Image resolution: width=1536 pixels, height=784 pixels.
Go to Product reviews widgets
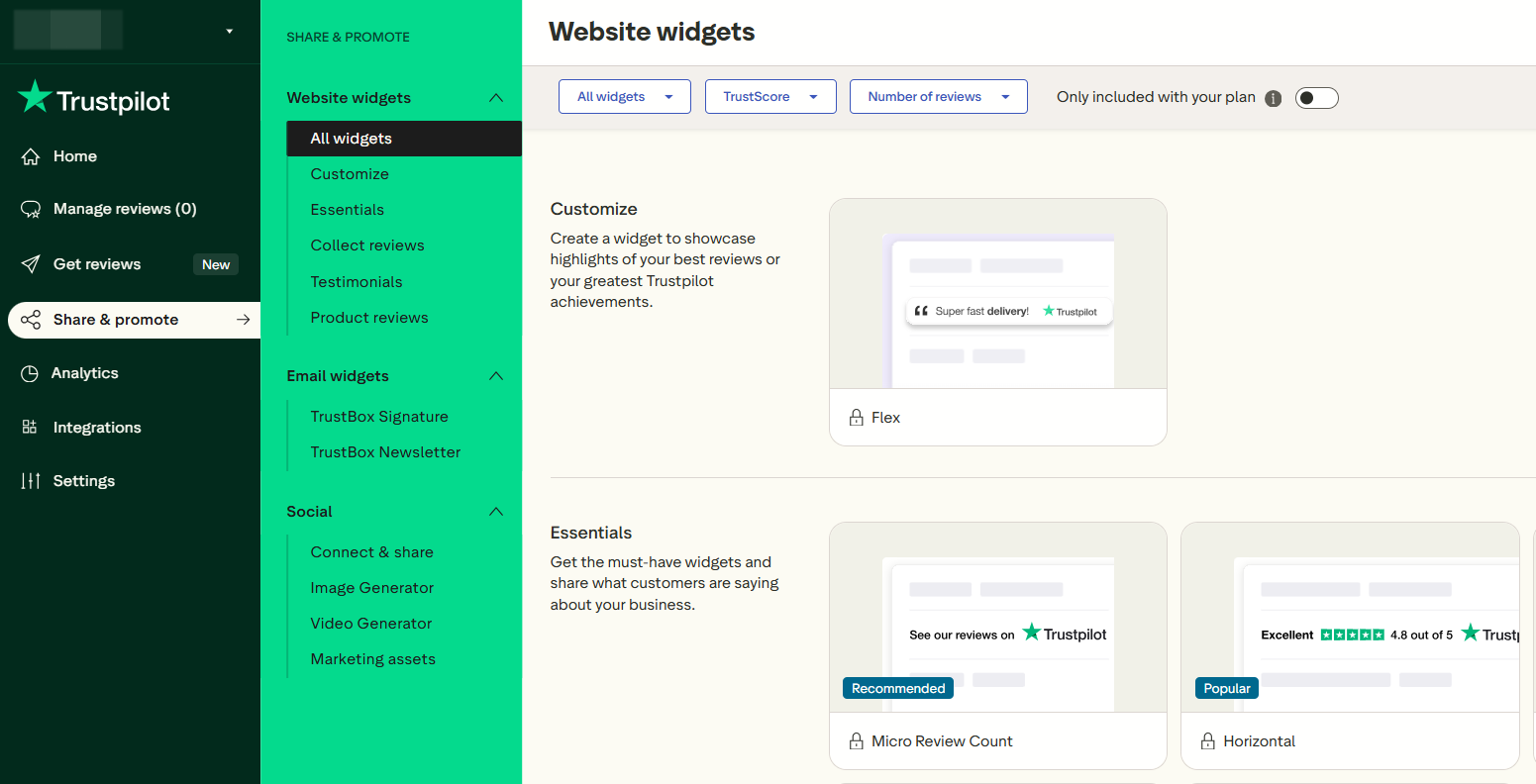[369, 318]
